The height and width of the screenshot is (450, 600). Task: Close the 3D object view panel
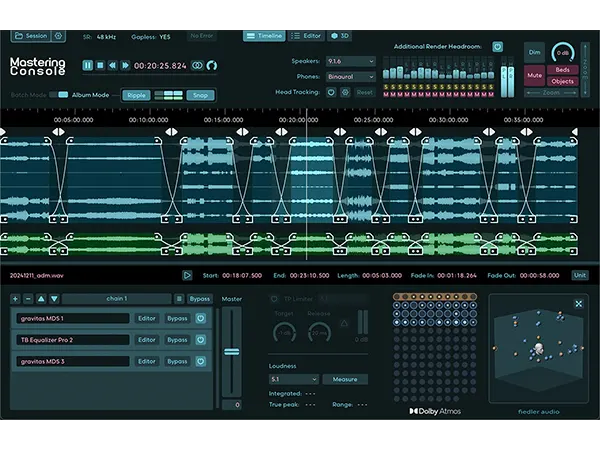579,304
